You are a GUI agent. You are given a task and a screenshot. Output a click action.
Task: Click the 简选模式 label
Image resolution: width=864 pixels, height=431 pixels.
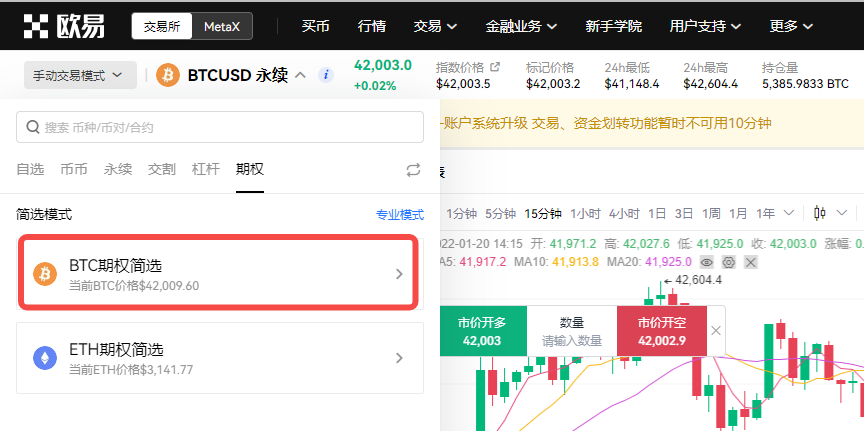coord(44,214)
